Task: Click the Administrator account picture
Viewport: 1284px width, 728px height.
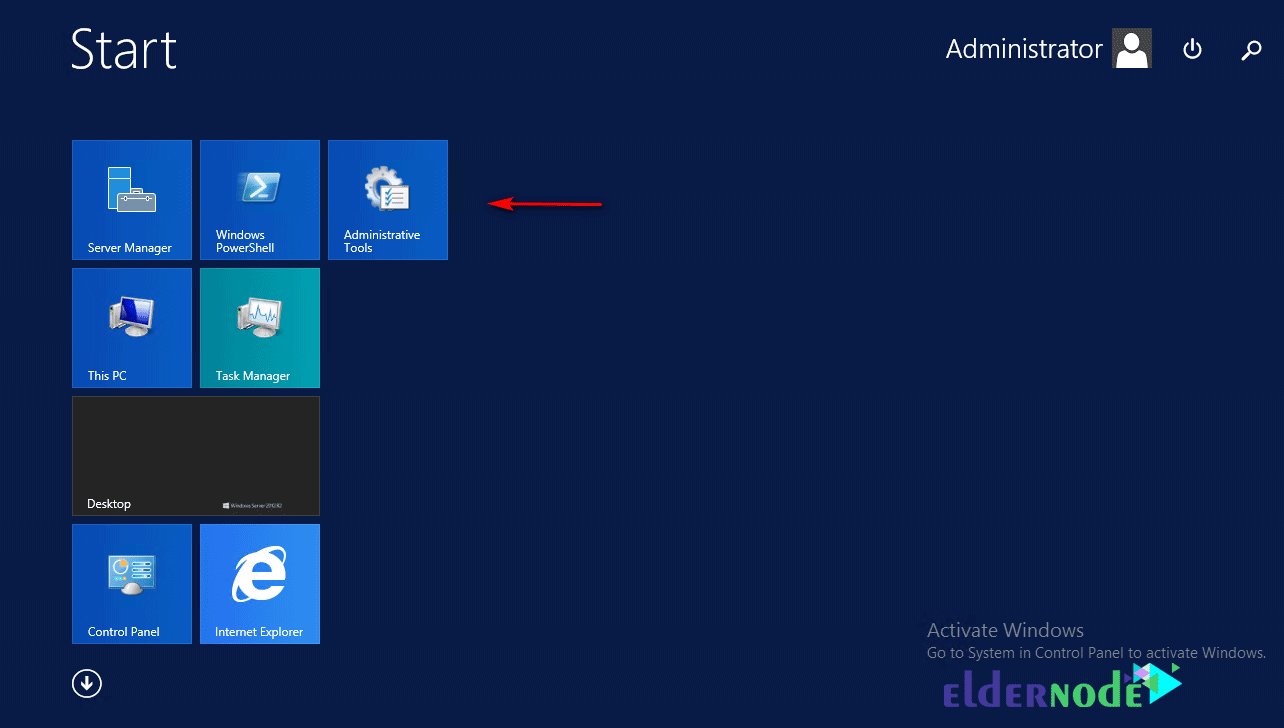Action: pos(1132,48)
